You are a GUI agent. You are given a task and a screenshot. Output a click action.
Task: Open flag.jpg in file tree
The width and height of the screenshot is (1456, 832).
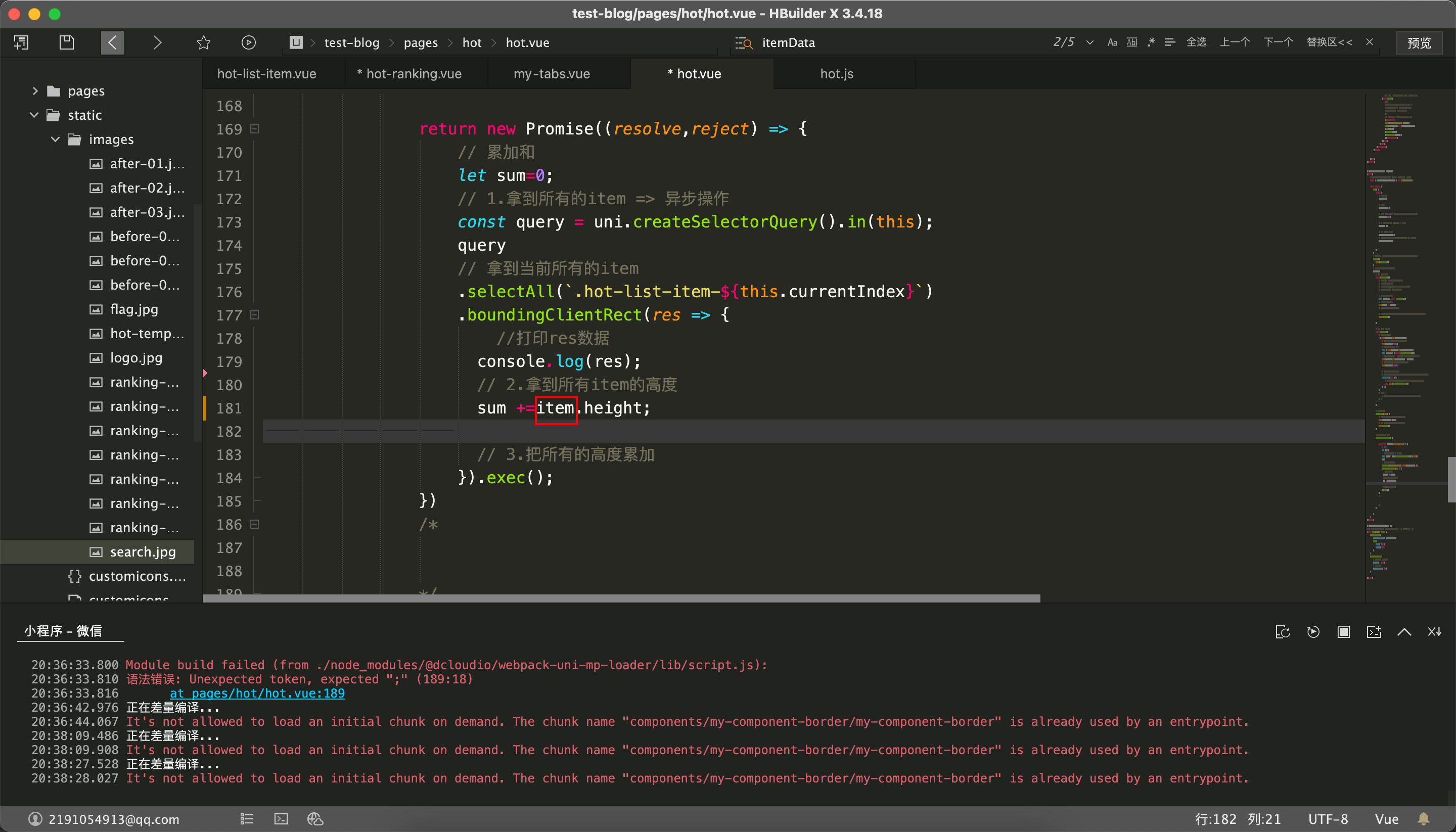tap(133, 309)
